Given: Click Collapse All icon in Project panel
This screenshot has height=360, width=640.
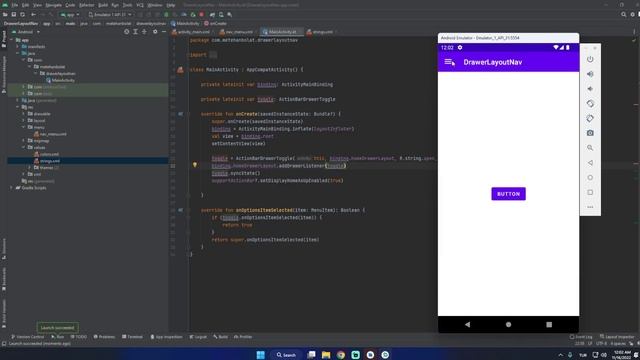Looking at the screenshot, I should click(x=144, y=31).
